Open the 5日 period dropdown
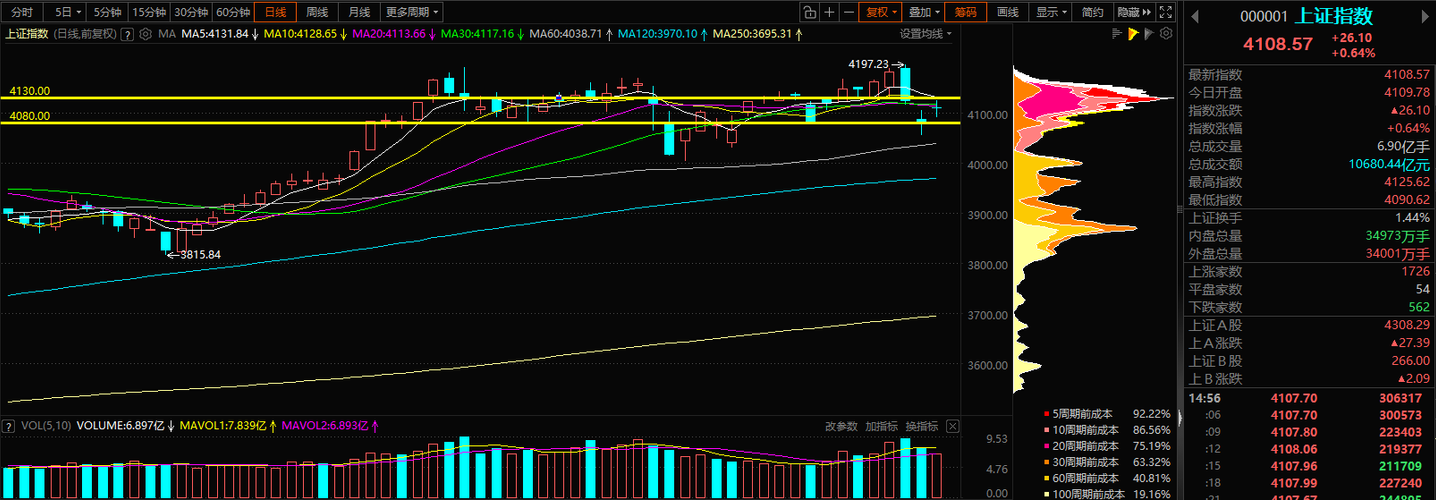Screen dimensions: 1436x500 click(x=66, y=12)
